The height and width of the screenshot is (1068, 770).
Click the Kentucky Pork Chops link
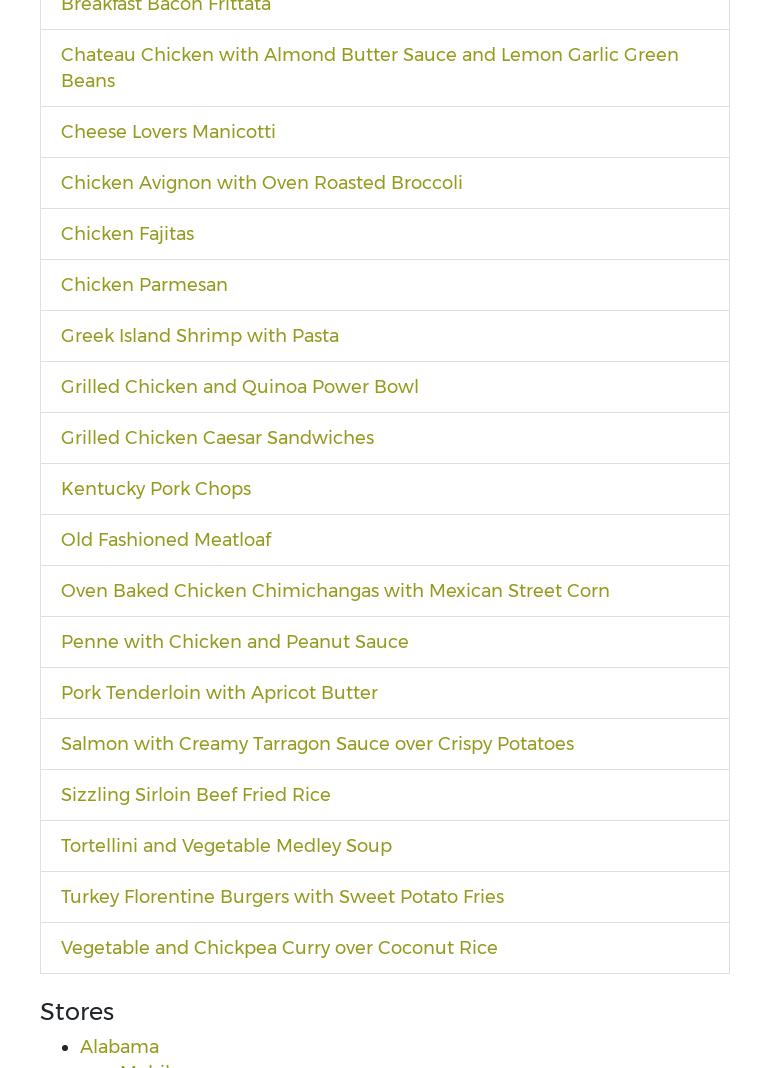(156, 488)
